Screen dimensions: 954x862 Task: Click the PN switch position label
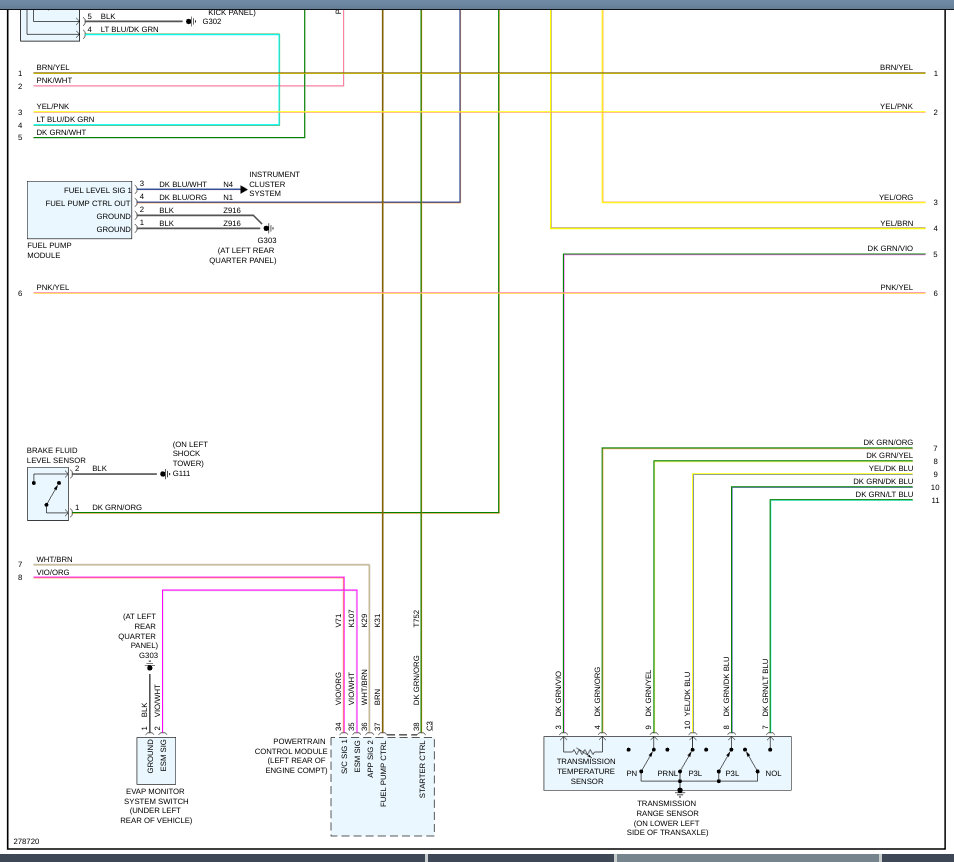(632, 773)
